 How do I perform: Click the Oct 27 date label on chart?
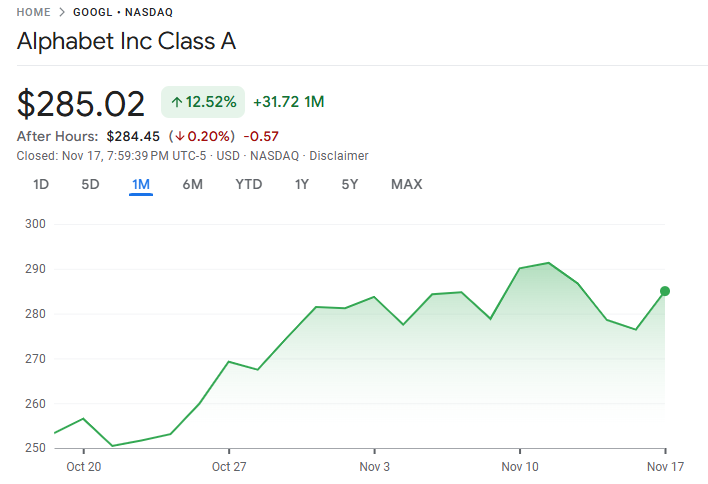pos(229,467)
